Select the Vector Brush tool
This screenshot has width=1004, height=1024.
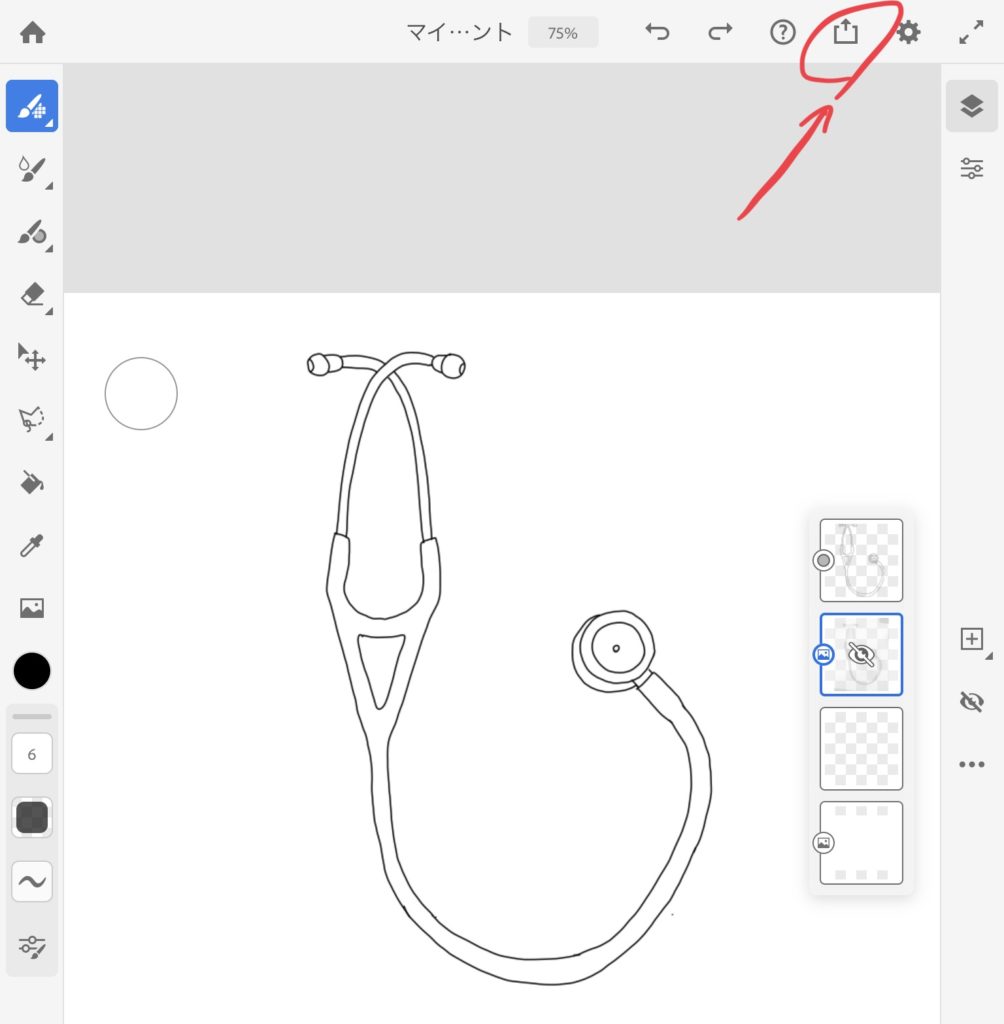pos(32,232)
